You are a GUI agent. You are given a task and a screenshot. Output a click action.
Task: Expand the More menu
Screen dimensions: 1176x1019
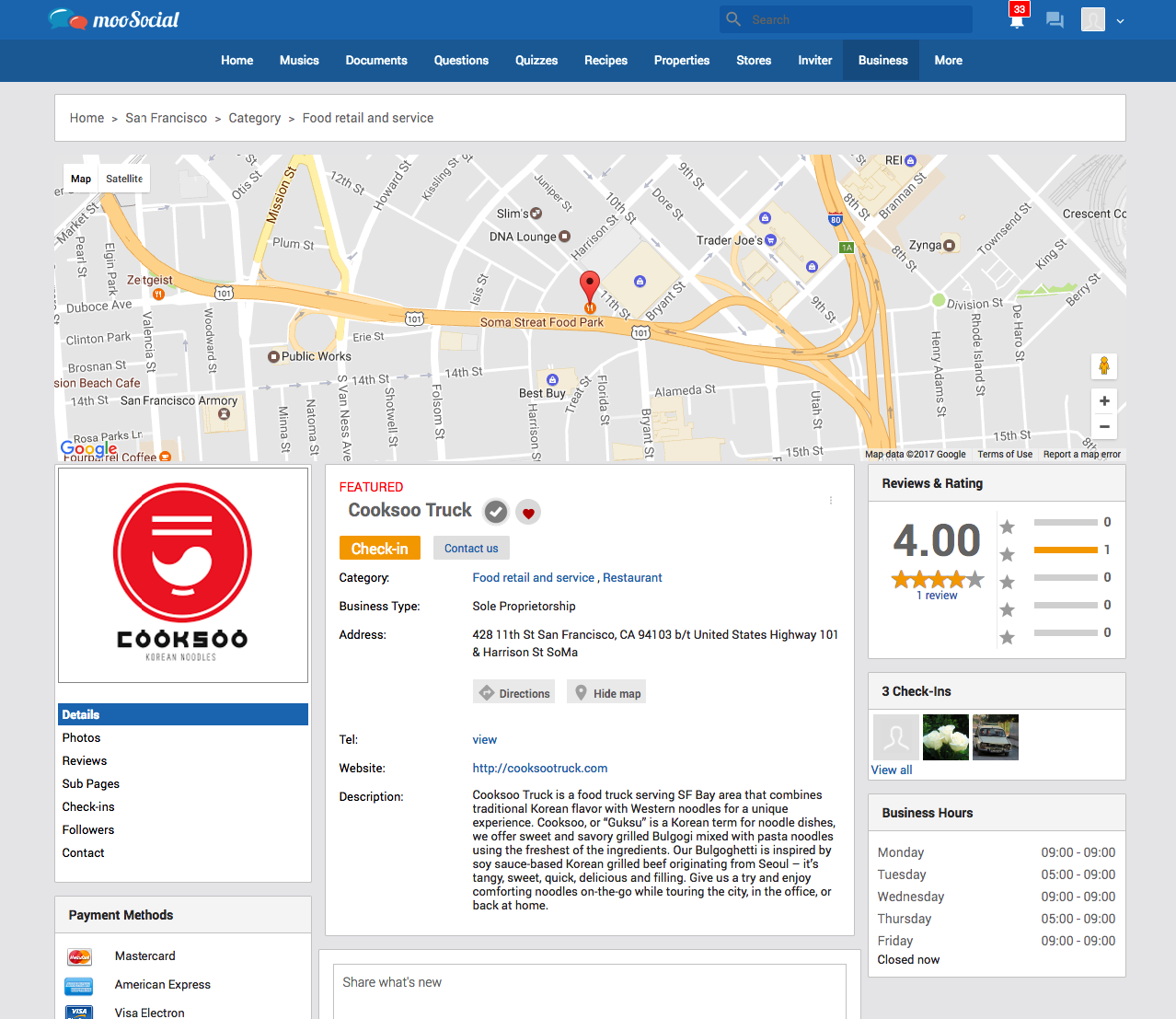pos(948,61)
